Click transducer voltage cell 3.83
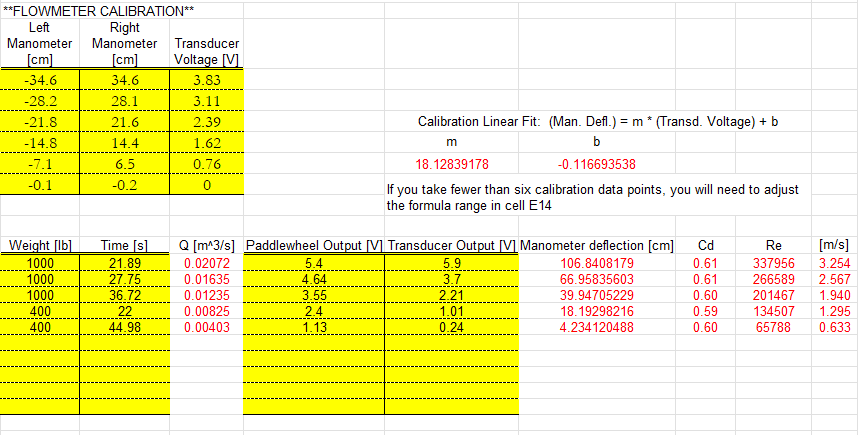Image resolution: width=858 pixels, height=435 pixels. [206, 80]
